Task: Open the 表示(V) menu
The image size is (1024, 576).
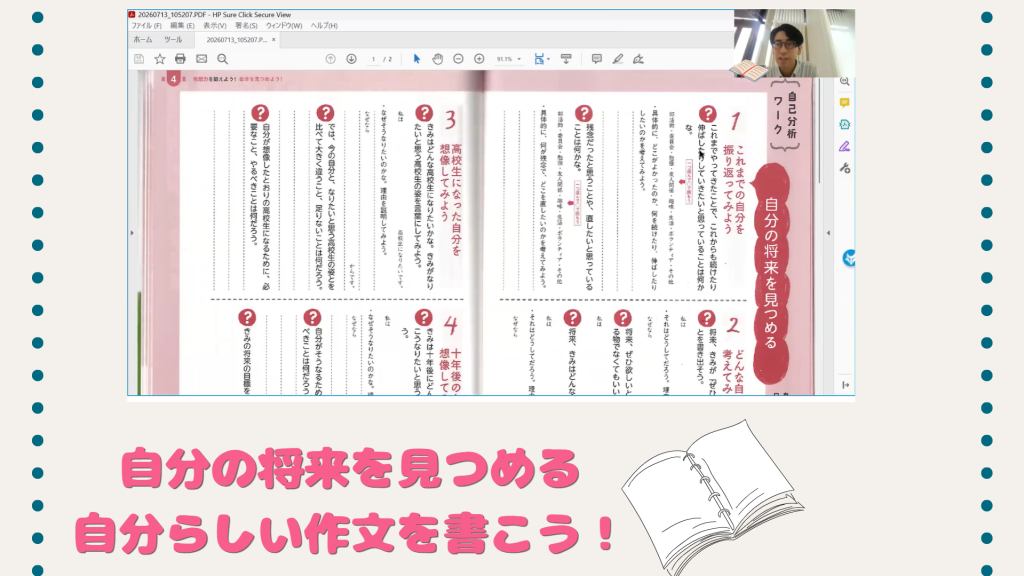Action: [215, 25]
